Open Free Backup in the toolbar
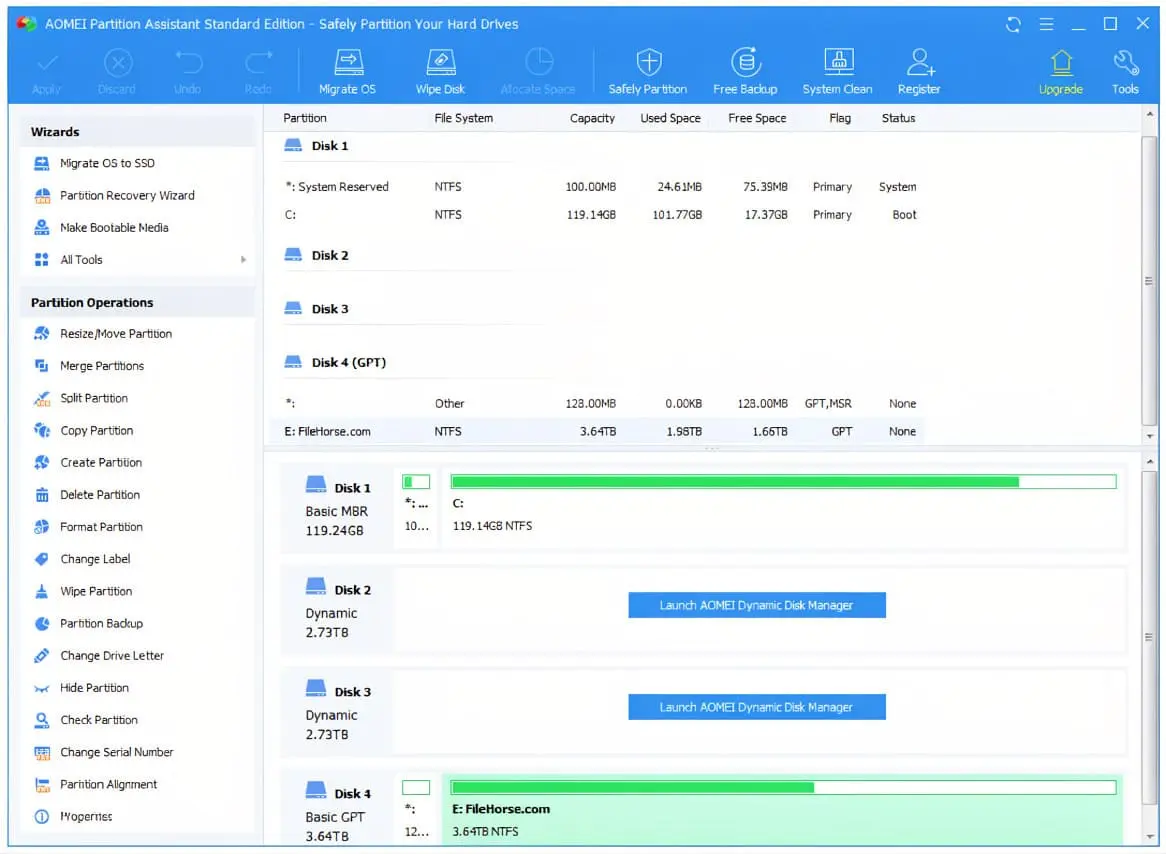The image size is (1166, 854). coord(745,72)
